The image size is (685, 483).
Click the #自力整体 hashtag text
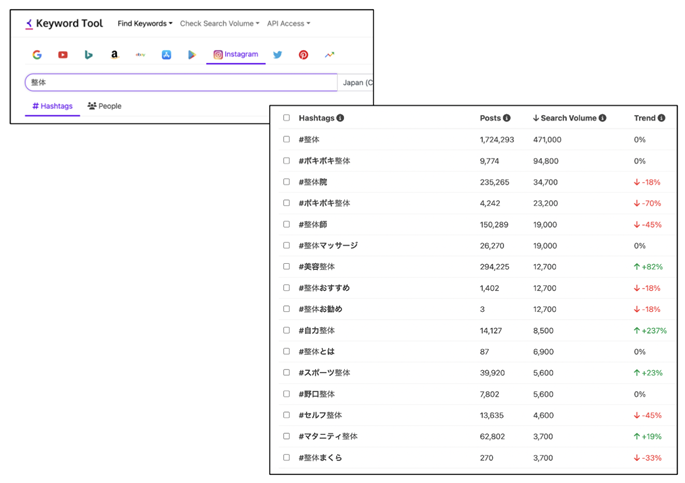(317, 331)
